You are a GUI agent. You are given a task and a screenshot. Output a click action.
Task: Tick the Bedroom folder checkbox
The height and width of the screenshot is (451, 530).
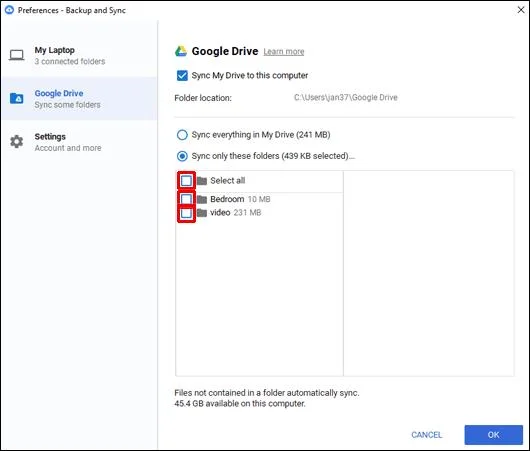click(186, 199)
